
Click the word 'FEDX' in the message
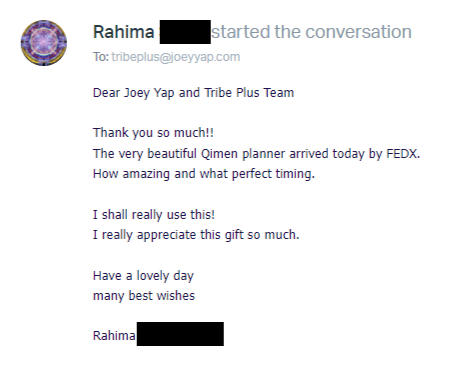tap(403, 153)
